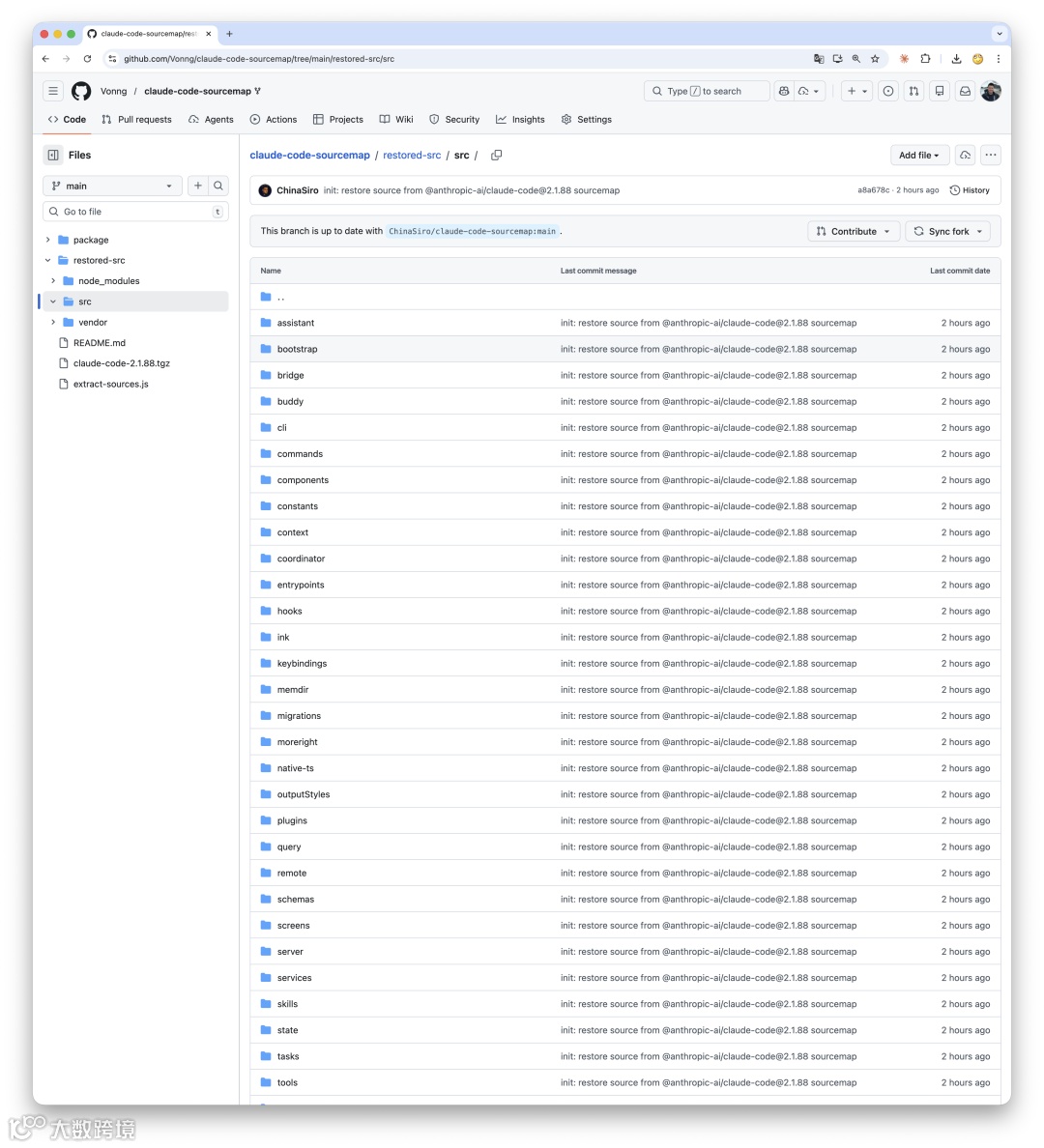Open the outputStyles folder
The width and height of the screenshot is (1044, 1148).
[x=304, y=794]
